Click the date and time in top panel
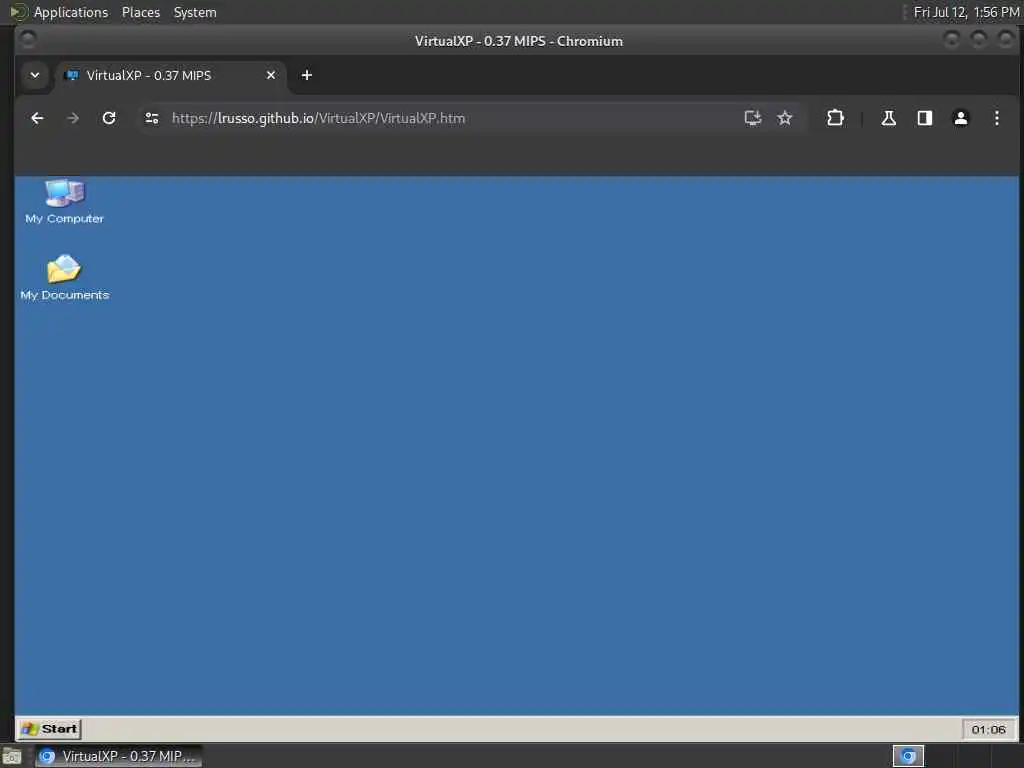The height and width of the screenshot is (768, 1024). pyautogui.click(x=967, y=12)
